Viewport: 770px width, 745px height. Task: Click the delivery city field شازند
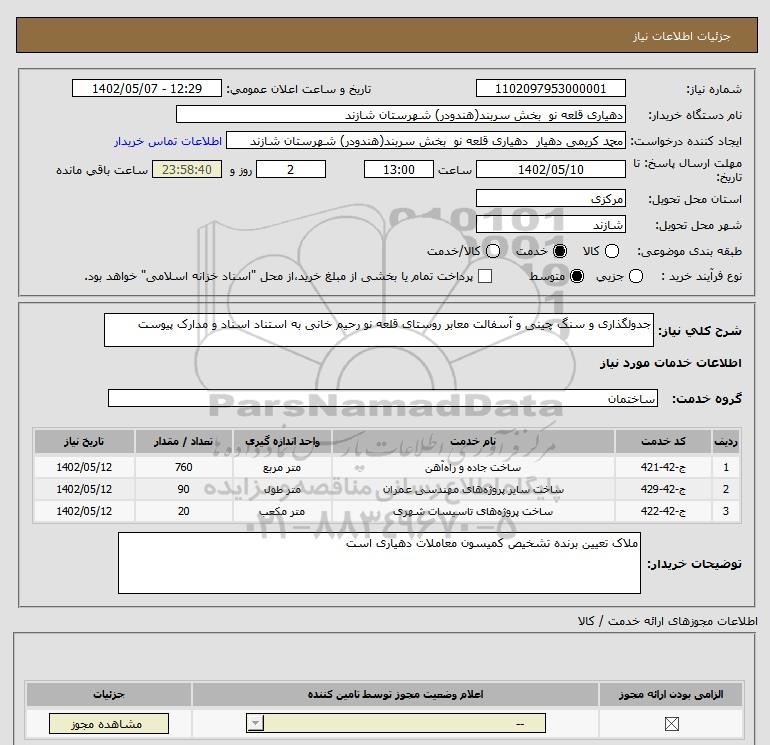[550, 224]
